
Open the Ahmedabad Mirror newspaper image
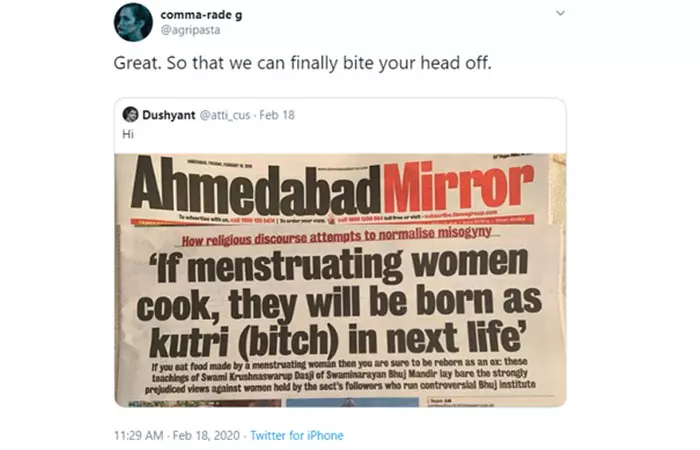click(340, 280)
